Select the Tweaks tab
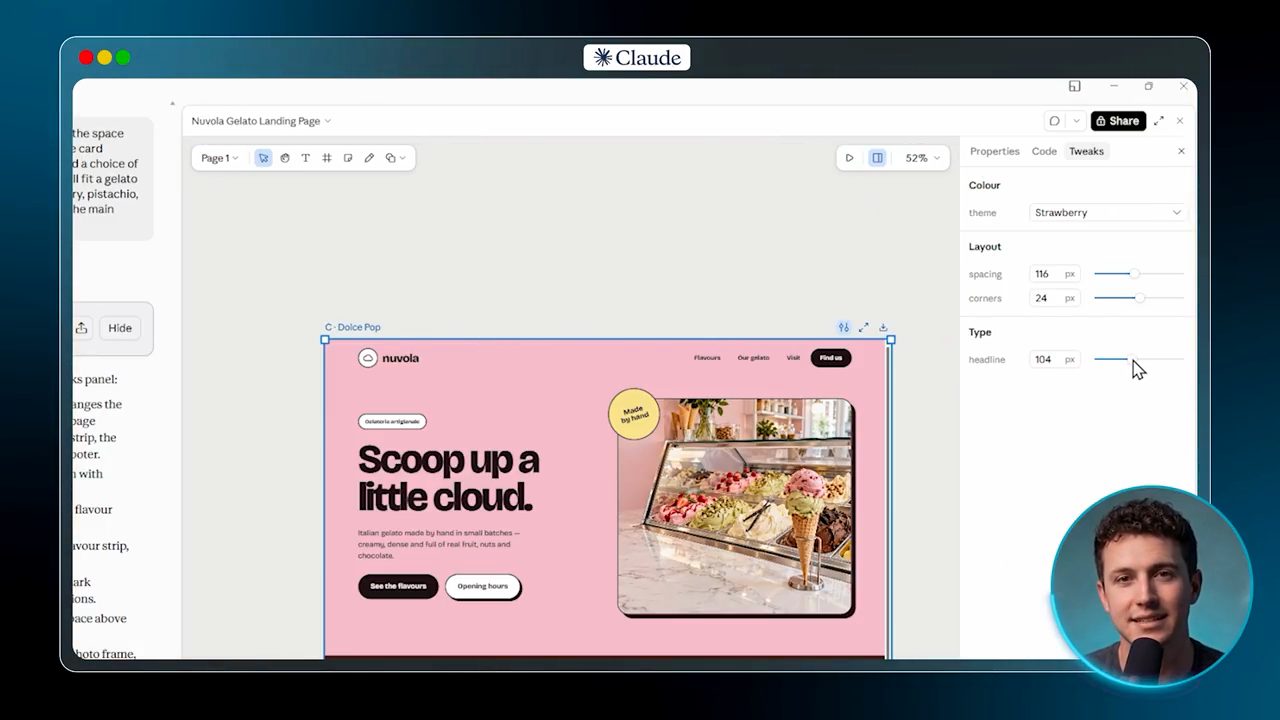The width and height of the screenshot is (1280, 720). [1086, 151]
